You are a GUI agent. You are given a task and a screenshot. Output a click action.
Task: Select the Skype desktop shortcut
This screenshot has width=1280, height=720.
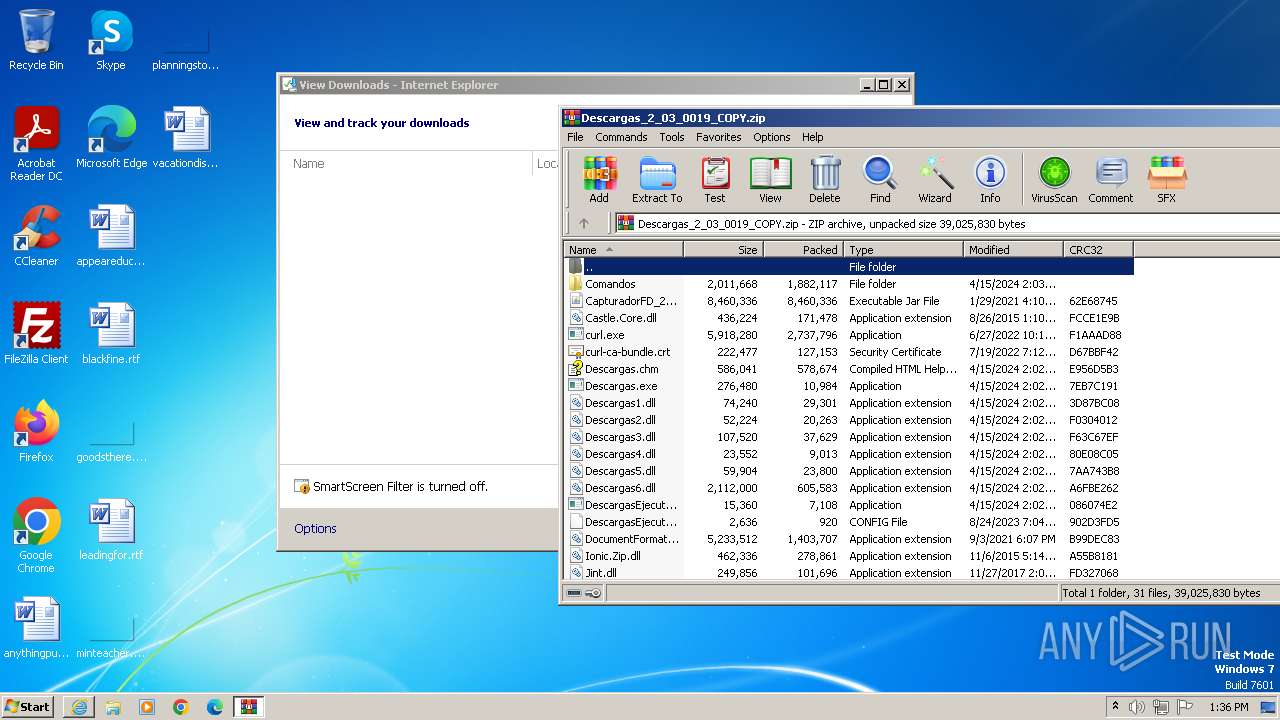pyautogui.click(x=110, y=40)
